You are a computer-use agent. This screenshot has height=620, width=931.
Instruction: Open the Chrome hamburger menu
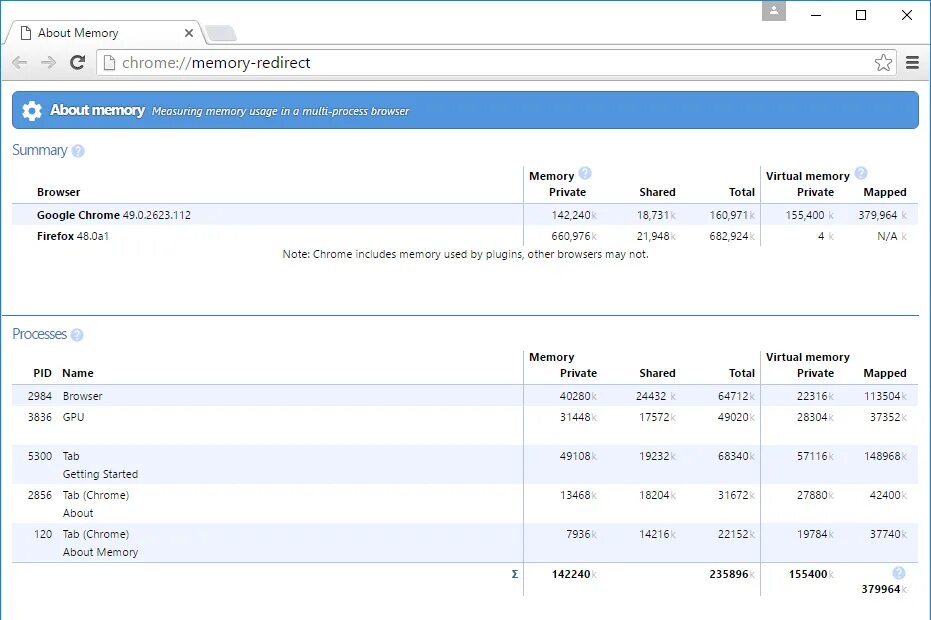click(913, 62)
